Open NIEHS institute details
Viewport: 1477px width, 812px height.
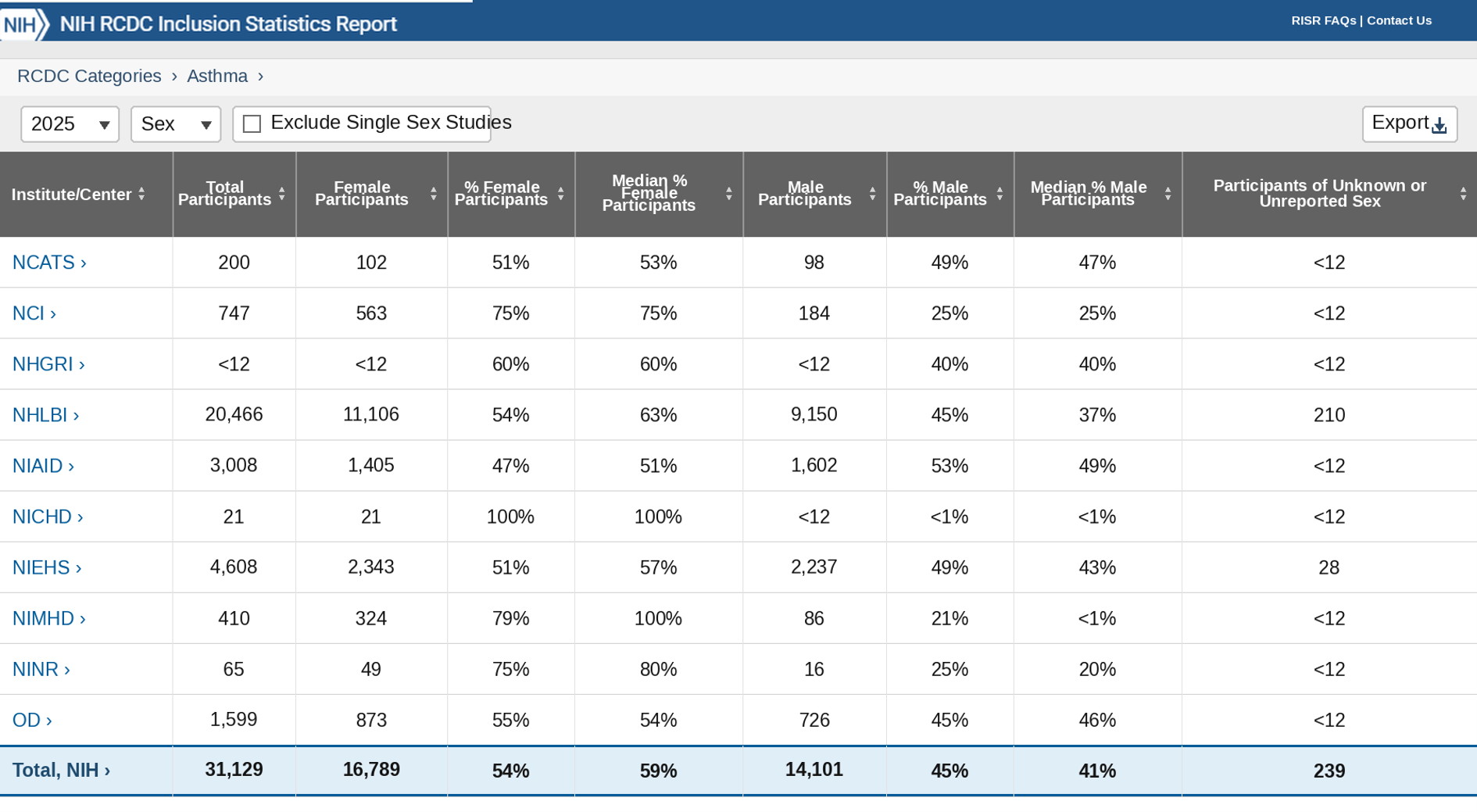click(x=47, y=567)
